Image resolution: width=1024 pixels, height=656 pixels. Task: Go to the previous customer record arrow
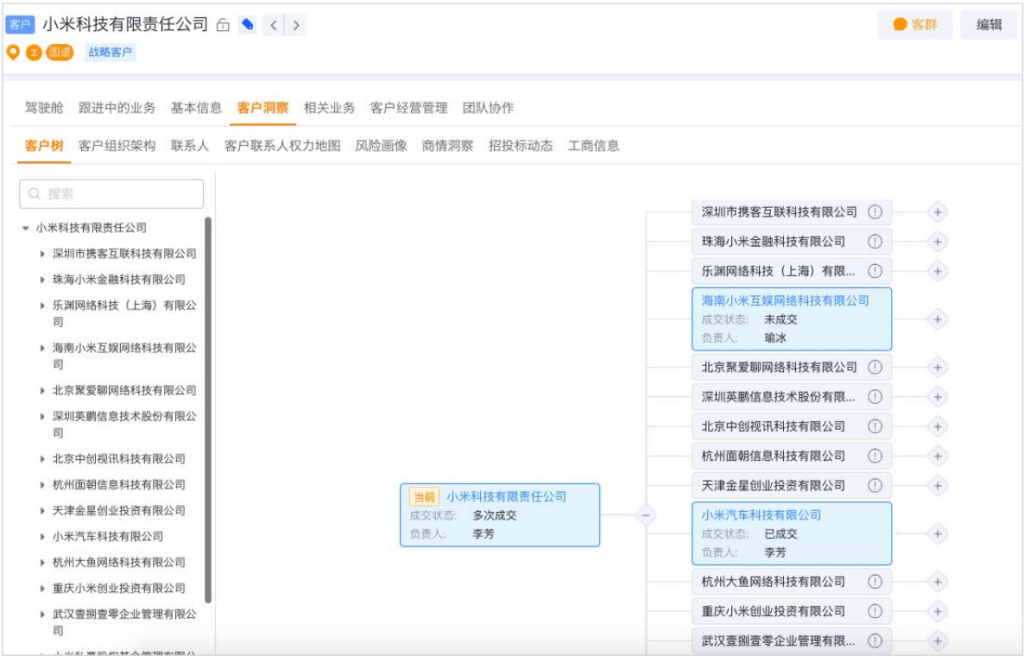[274, 25]
